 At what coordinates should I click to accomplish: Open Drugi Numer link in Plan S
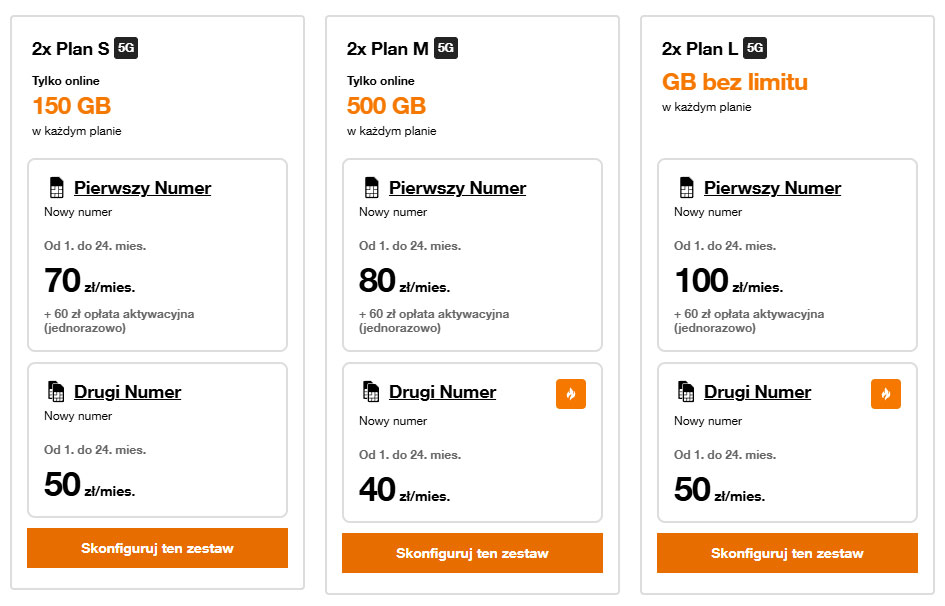coord(127,392)
